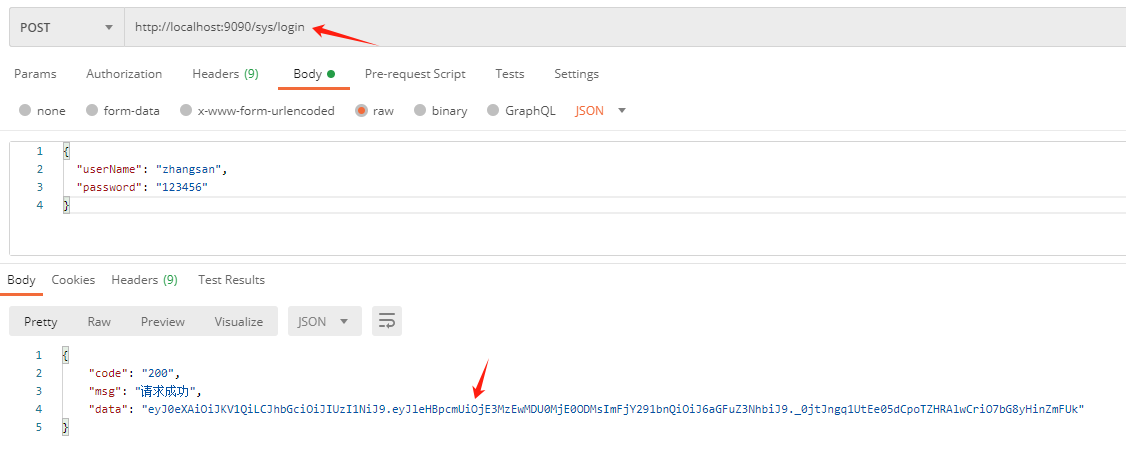Open the Pre-request Script tab
Screen dimensions: 1126x451
tap(415, 74)
